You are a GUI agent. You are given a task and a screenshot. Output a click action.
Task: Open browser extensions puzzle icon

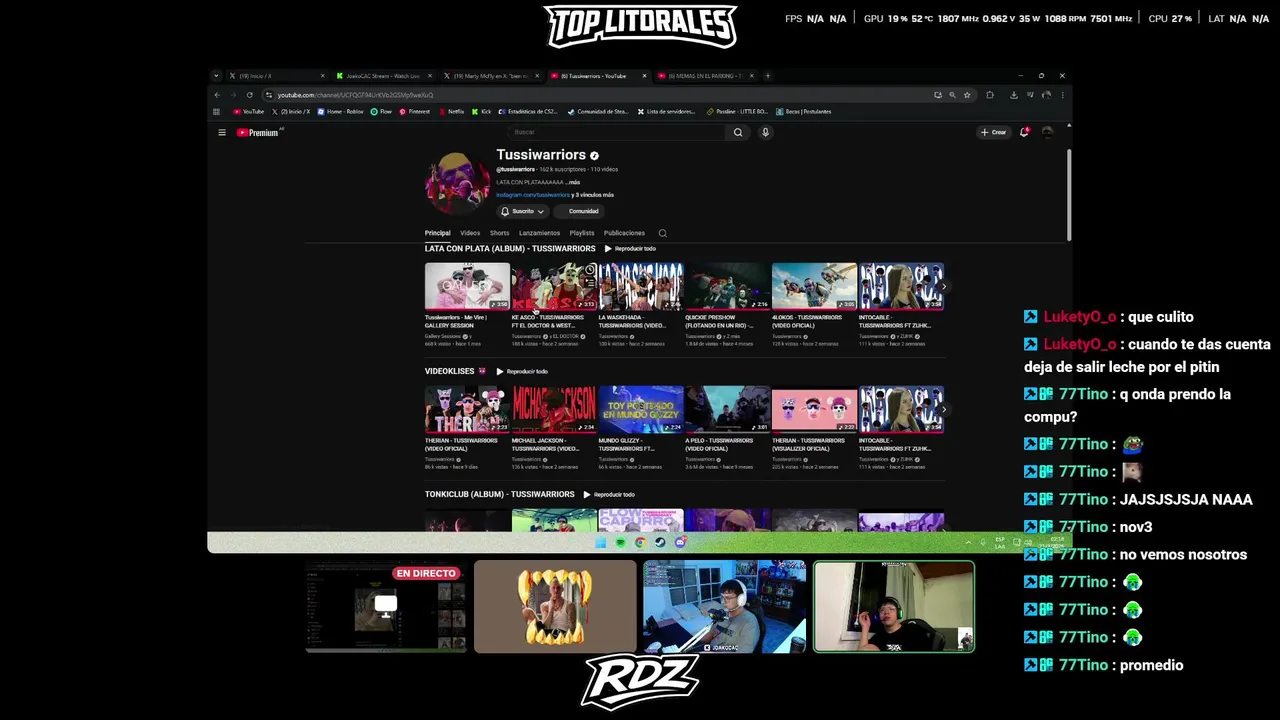coord(990,95)
